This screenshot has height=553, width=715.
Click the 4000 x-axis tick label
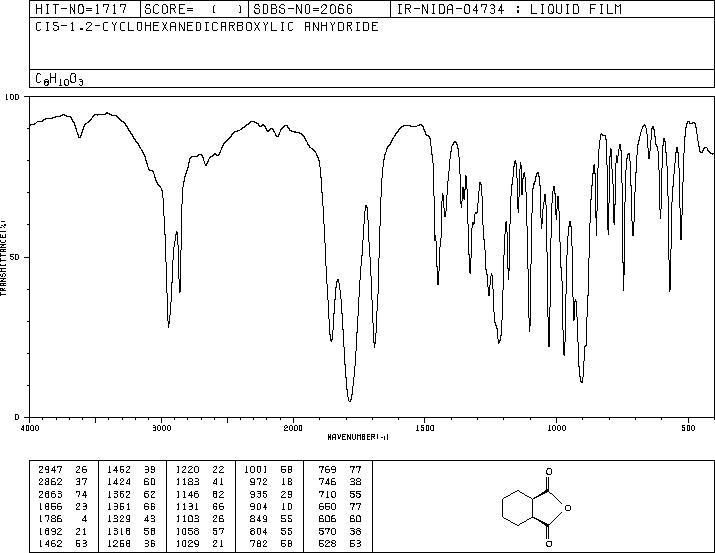click(x=31, y=428)
